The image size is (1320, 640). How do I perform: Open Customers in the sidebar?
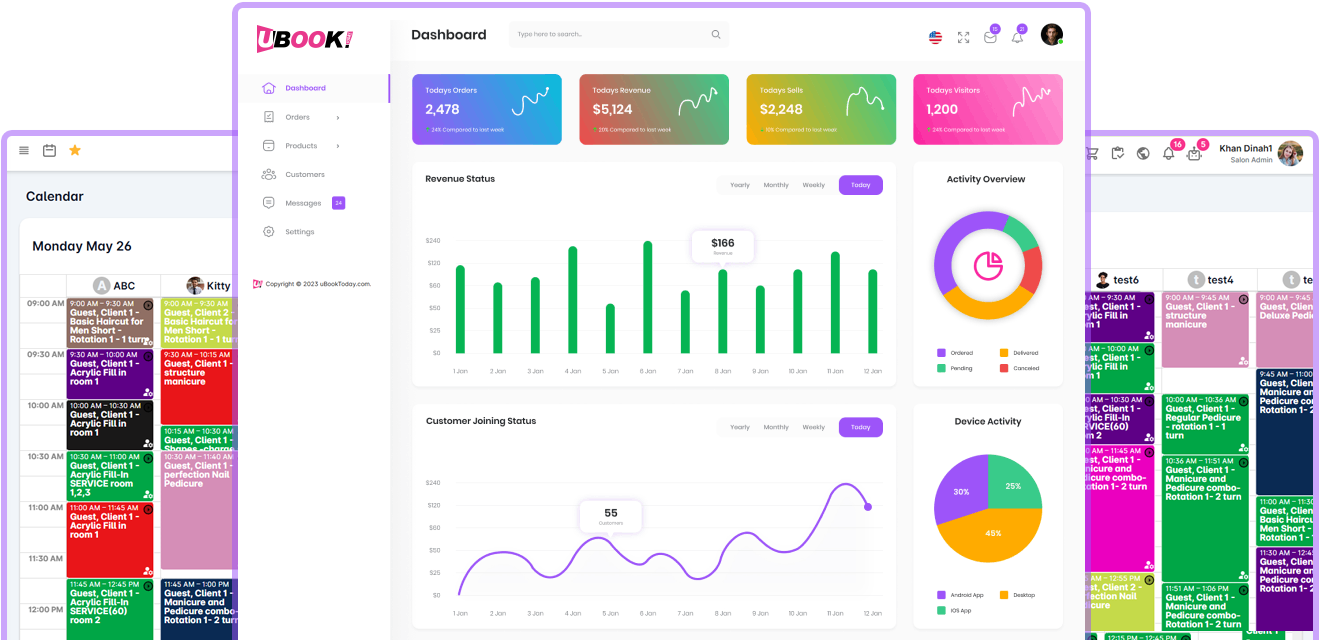click(x=304, y=175)
